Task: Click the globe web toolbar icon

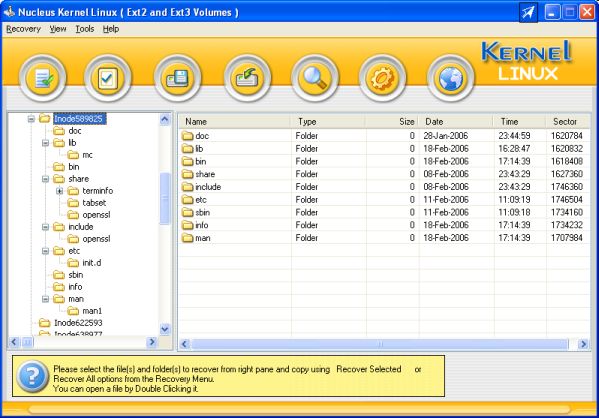Action: pyautogui.click(x=451, y=78)
